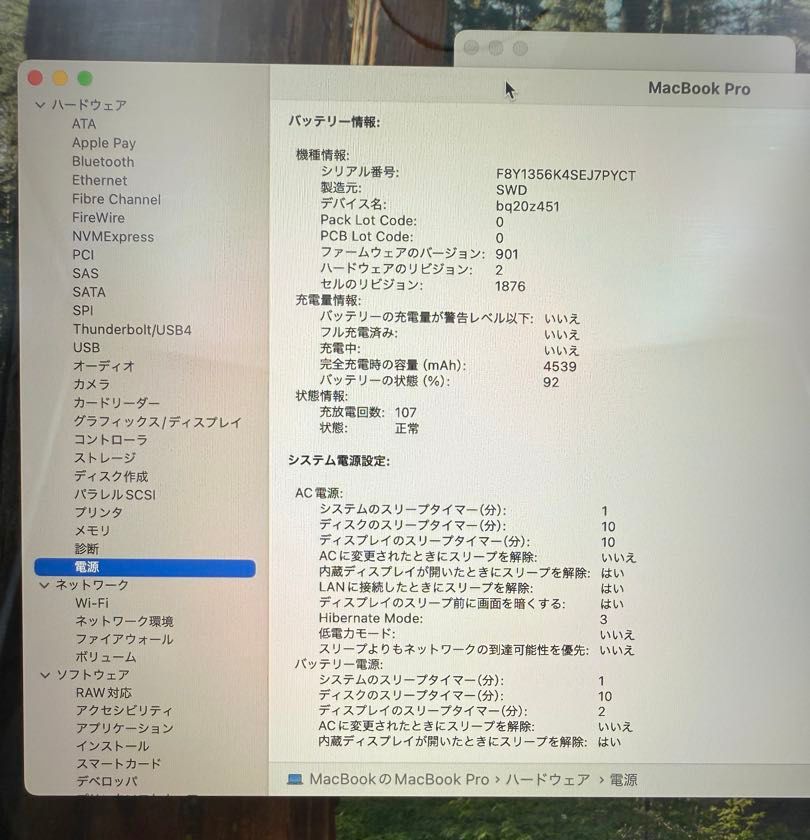Collapse the ネットワーク section chevron
Screen dimensions: 810x840
click(x=44, y=585)
